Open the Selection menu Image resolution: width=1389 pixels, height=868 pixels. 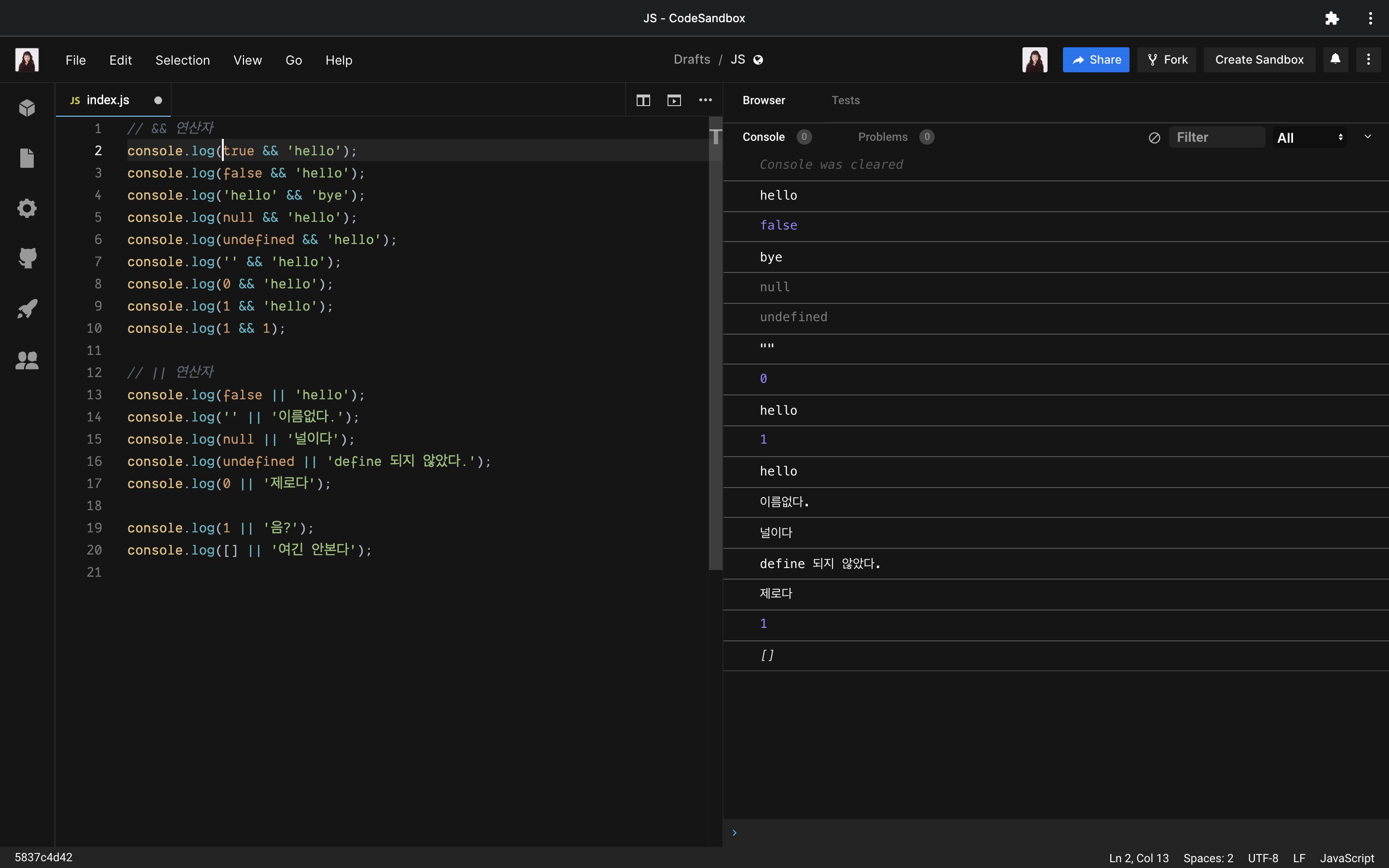(182, 60)
